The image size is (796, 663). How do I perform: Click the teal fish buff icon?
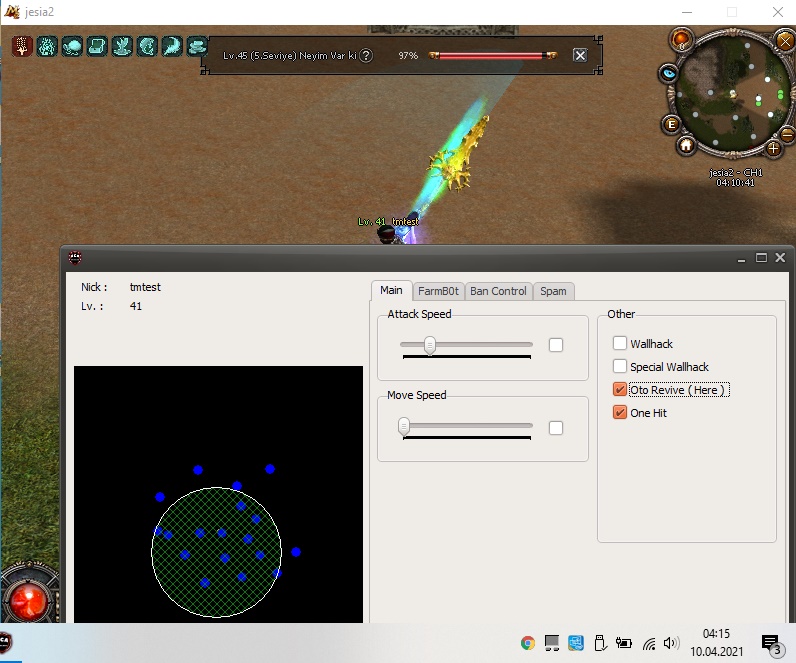72,46
